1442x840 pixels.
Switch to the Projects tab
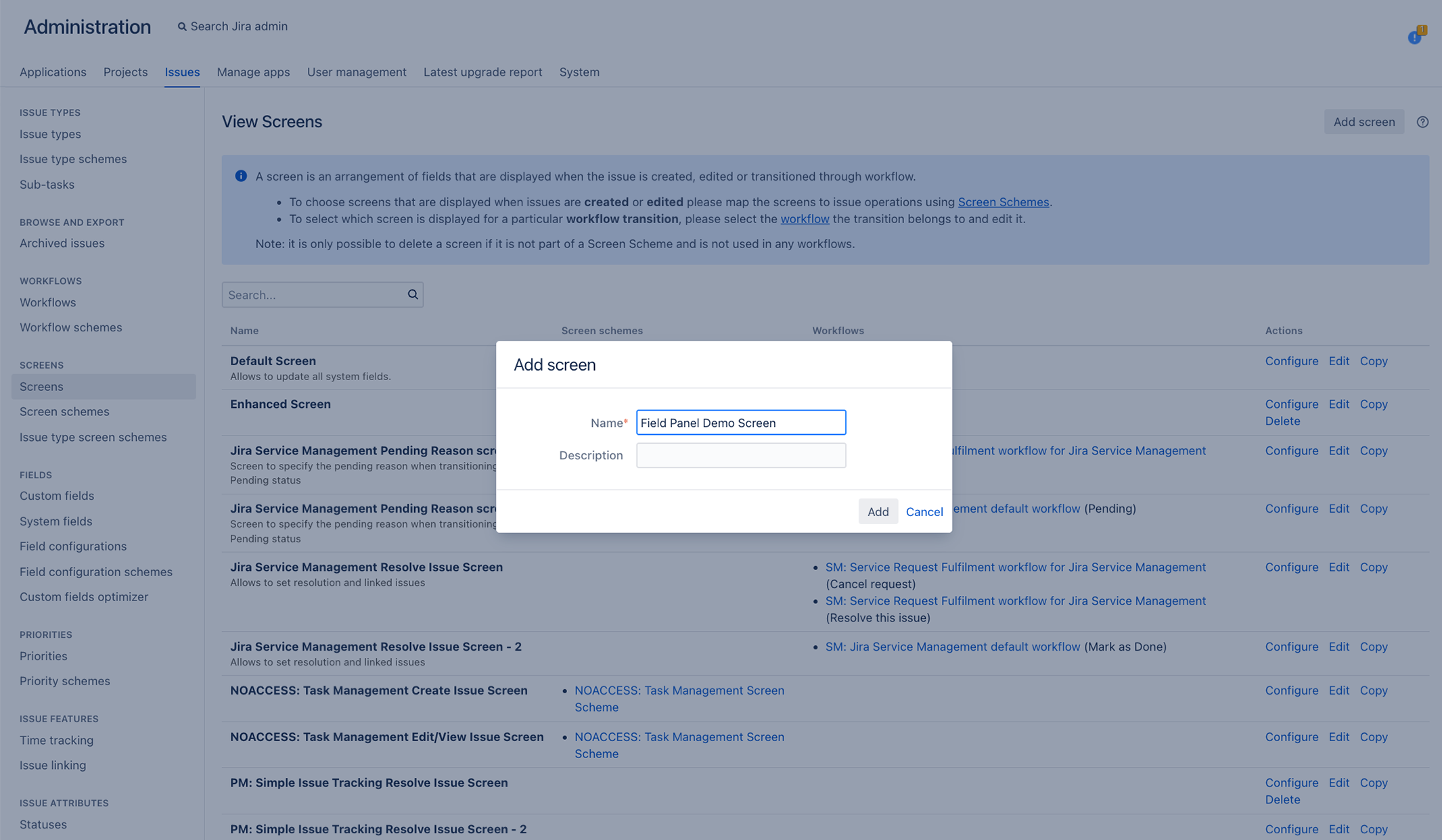point(125,72)
